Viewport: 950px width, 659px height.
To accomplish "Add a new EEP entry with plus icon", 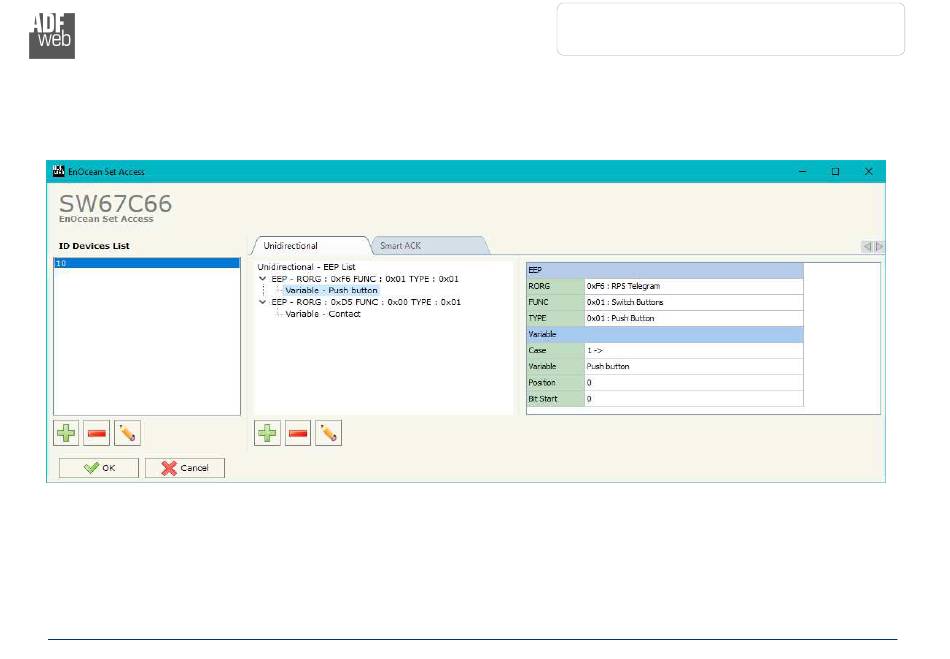I will point(267,433).
